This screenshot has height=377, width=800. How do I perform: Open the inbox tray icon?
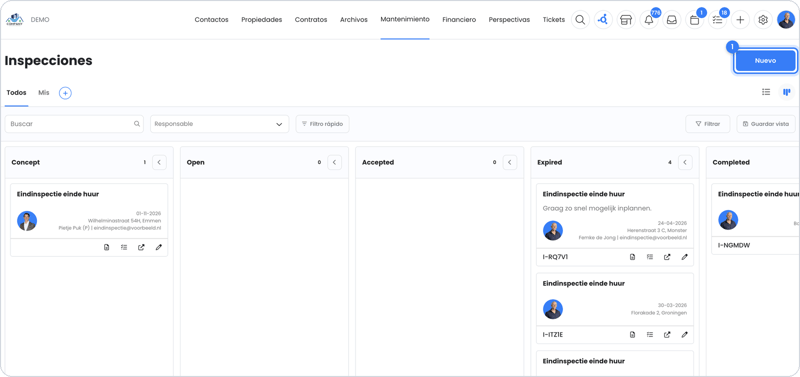pyautogui.click(x=672, y=20)
